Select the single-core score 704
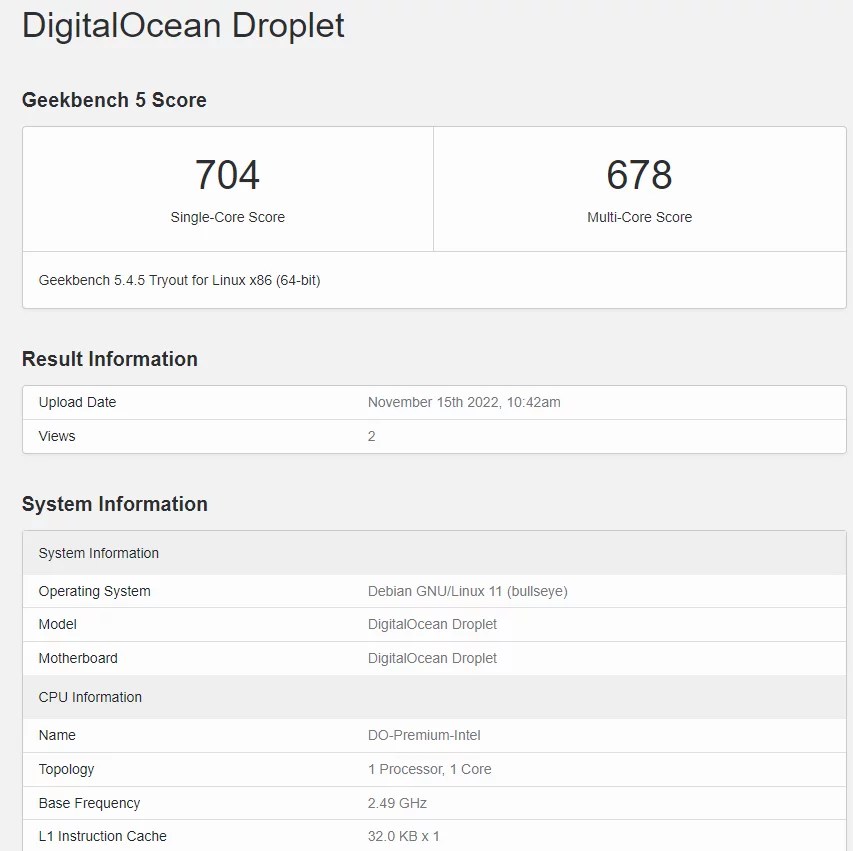 click(x=227, y=175)
